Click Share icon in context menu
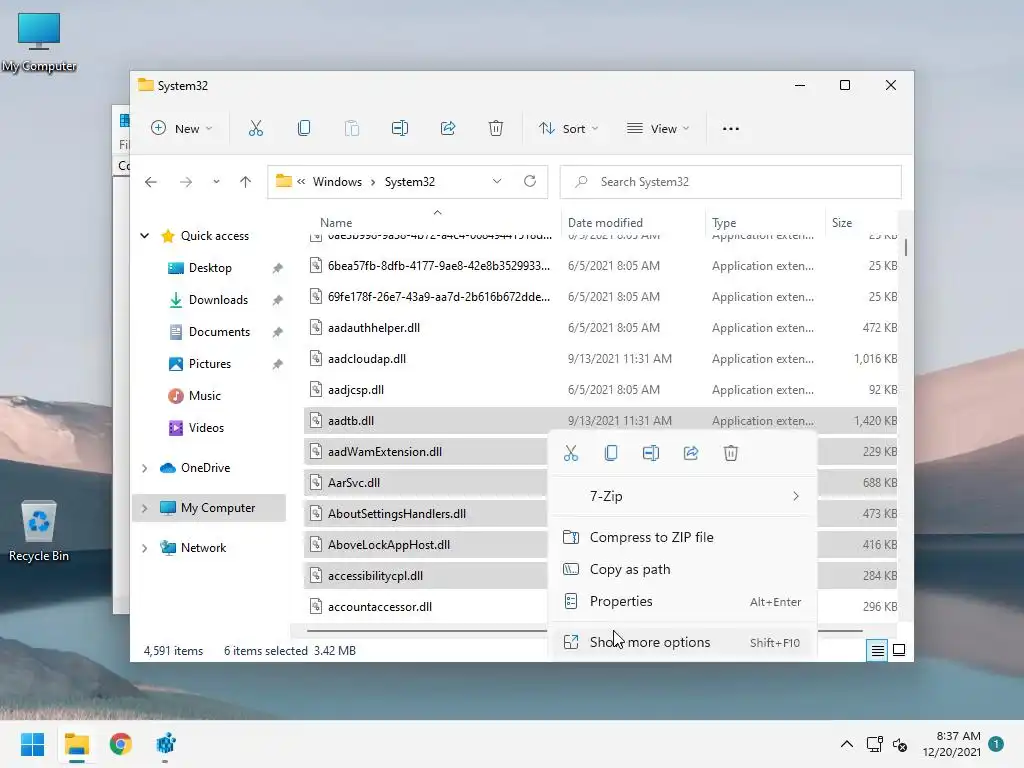The image size is (1024, 768). (x=691, y=453)
